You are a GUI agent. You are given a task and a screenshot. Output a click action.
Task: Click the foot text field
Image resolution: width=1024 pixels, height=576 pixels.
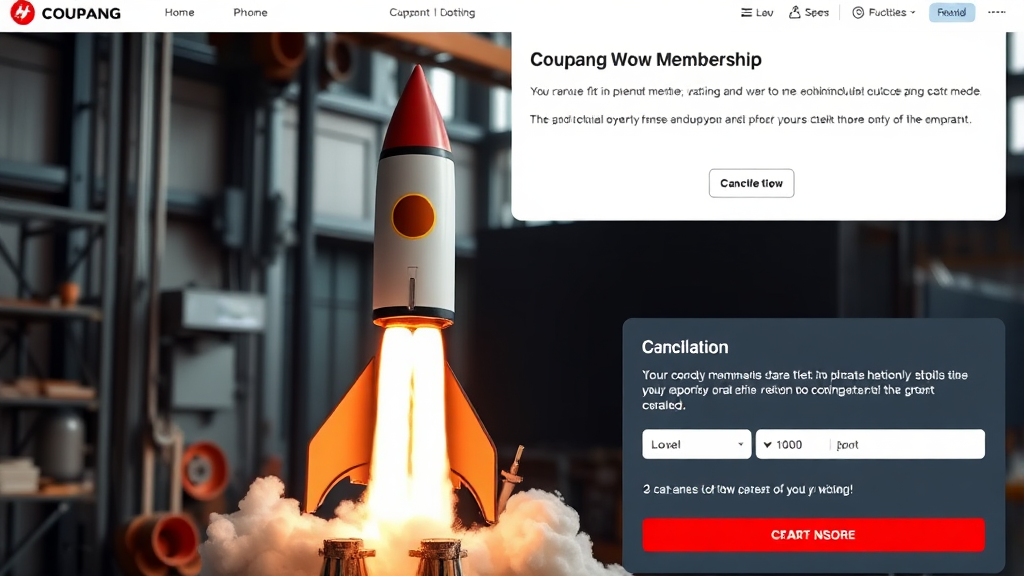tap(908, 444)
